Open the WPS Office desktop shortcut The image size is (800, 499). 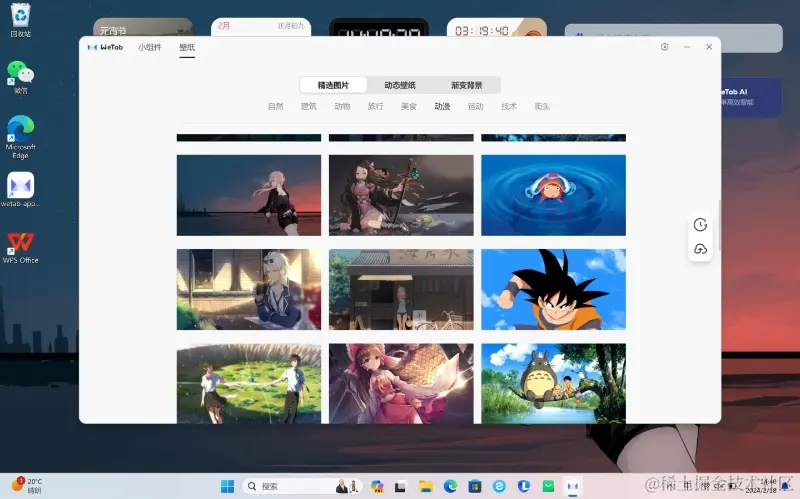(20, 247)
